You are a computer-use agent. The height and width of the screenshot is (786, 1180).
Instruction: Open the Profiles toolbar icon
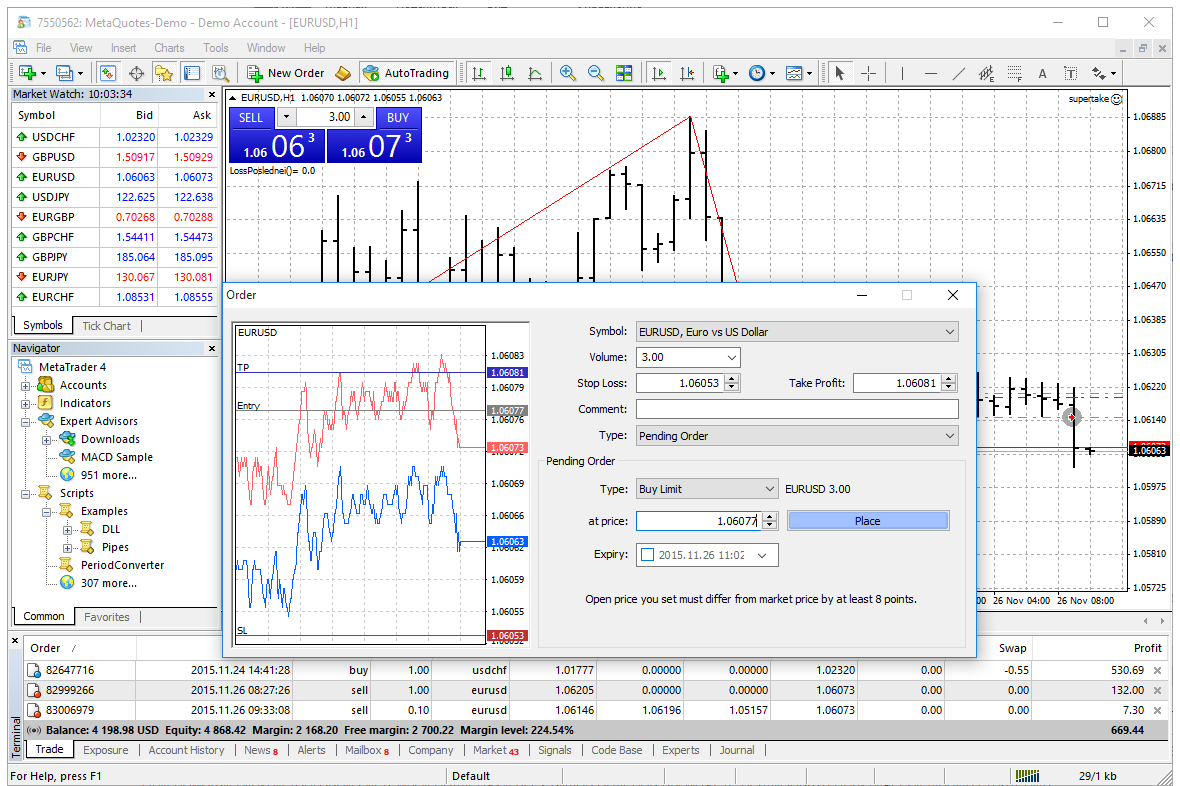(x=65, y=73)
